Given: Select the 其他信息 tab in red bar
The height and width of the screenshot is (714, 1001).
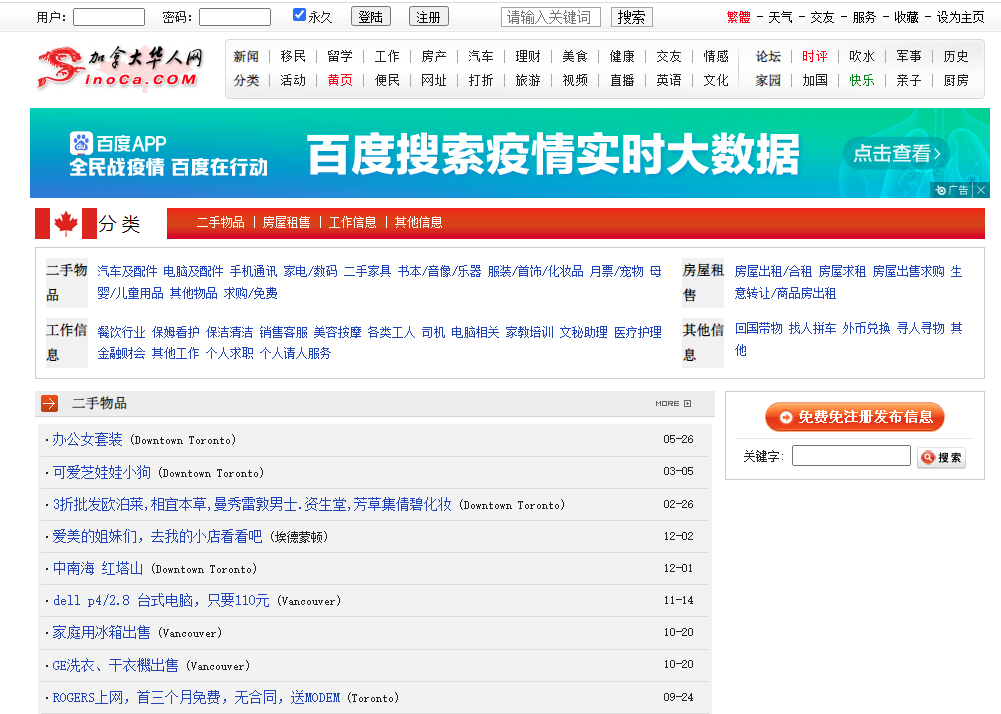Looking at the screenshot, I should pyautogui.click(x=418, y=222).
